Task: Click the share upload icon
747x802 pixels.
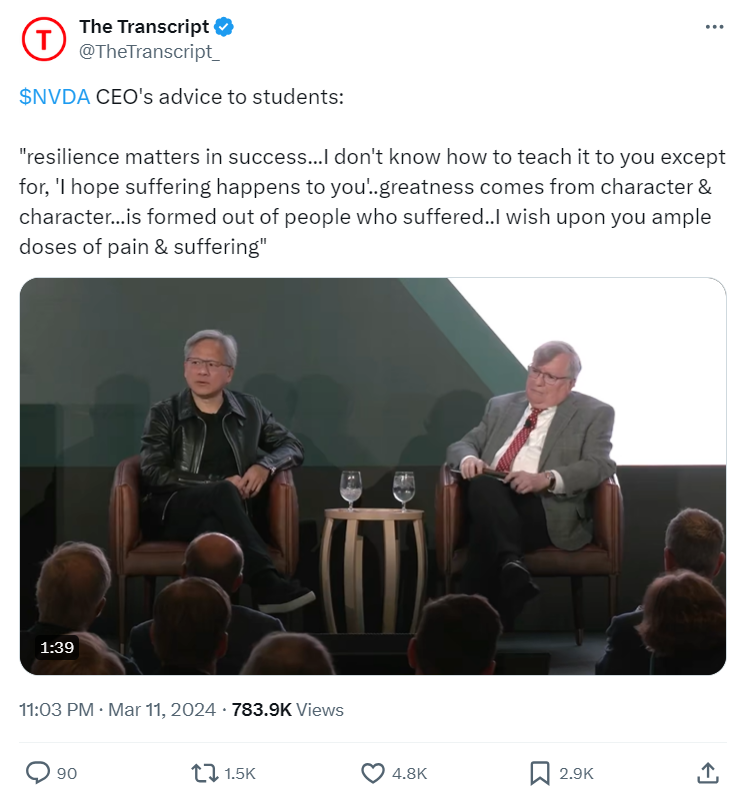Action: 708,773
